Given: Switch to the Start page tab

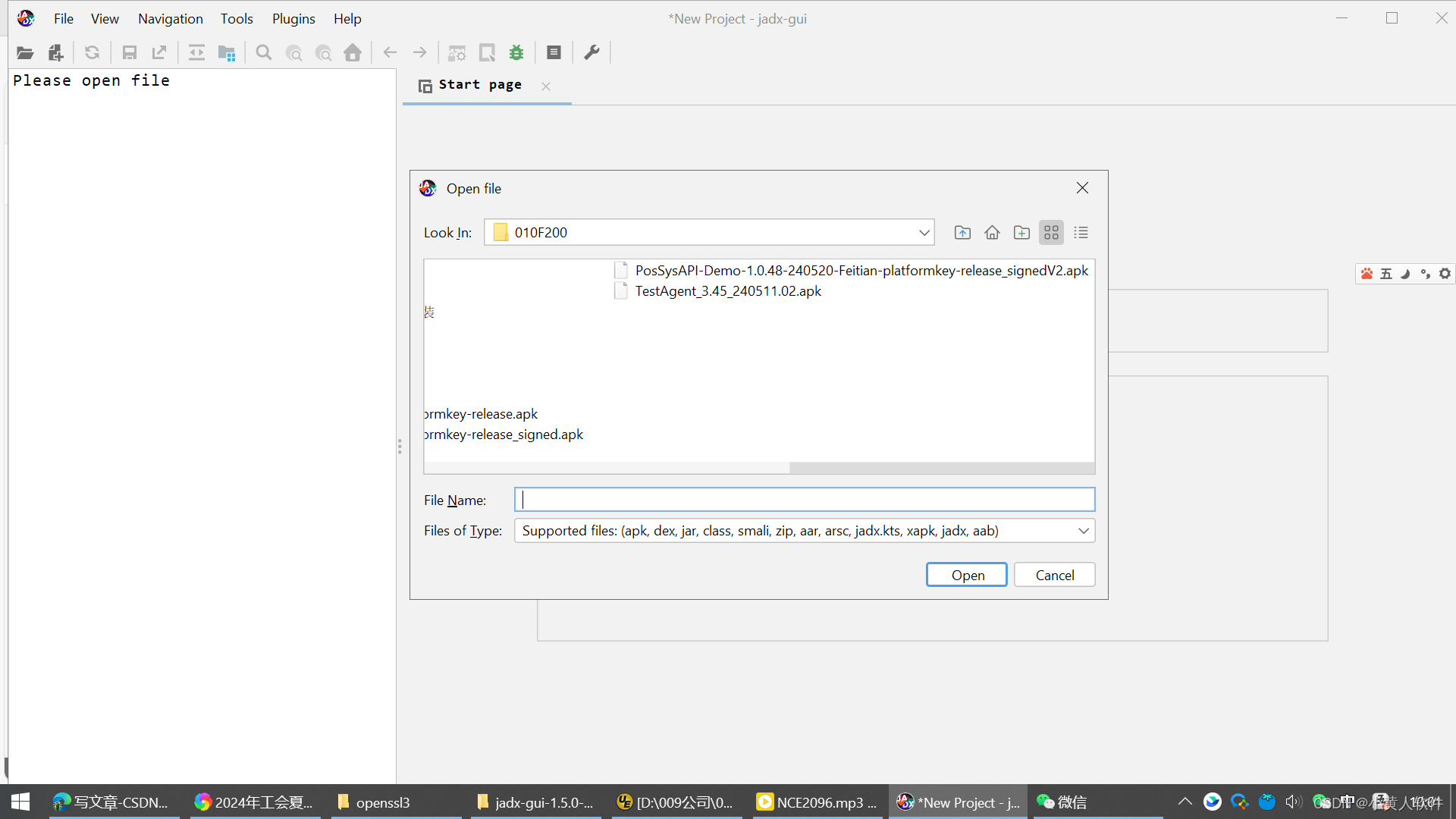Looking at the screenshot, I should coord(480,85).
